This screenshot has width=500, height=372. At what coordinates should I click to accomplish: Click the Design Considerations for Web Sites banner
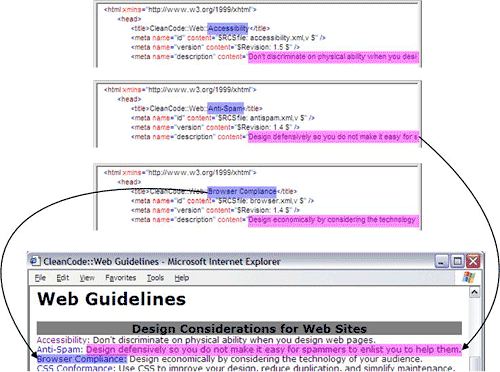pos(249,328)
